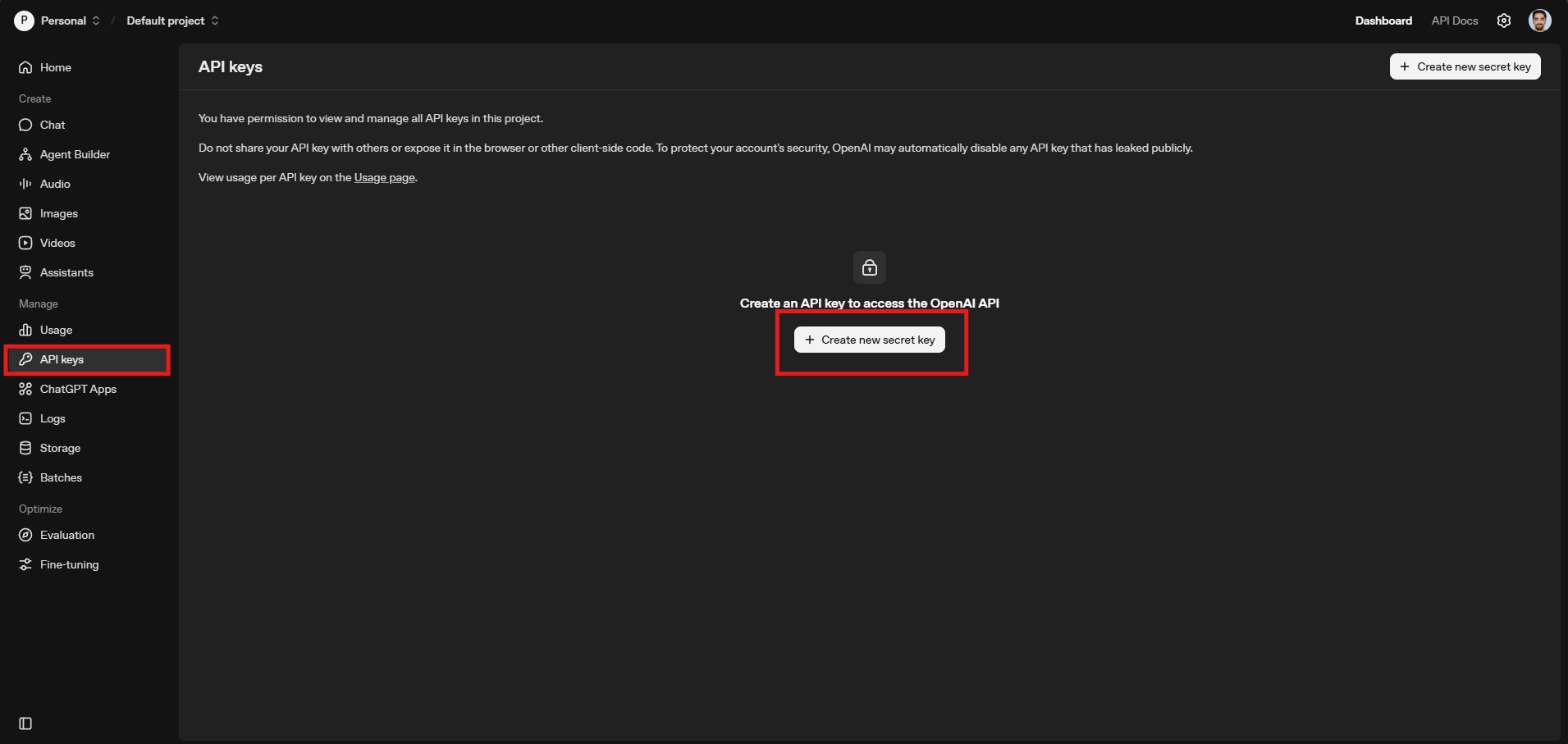Click the Storage database icon

coord(25,448)
